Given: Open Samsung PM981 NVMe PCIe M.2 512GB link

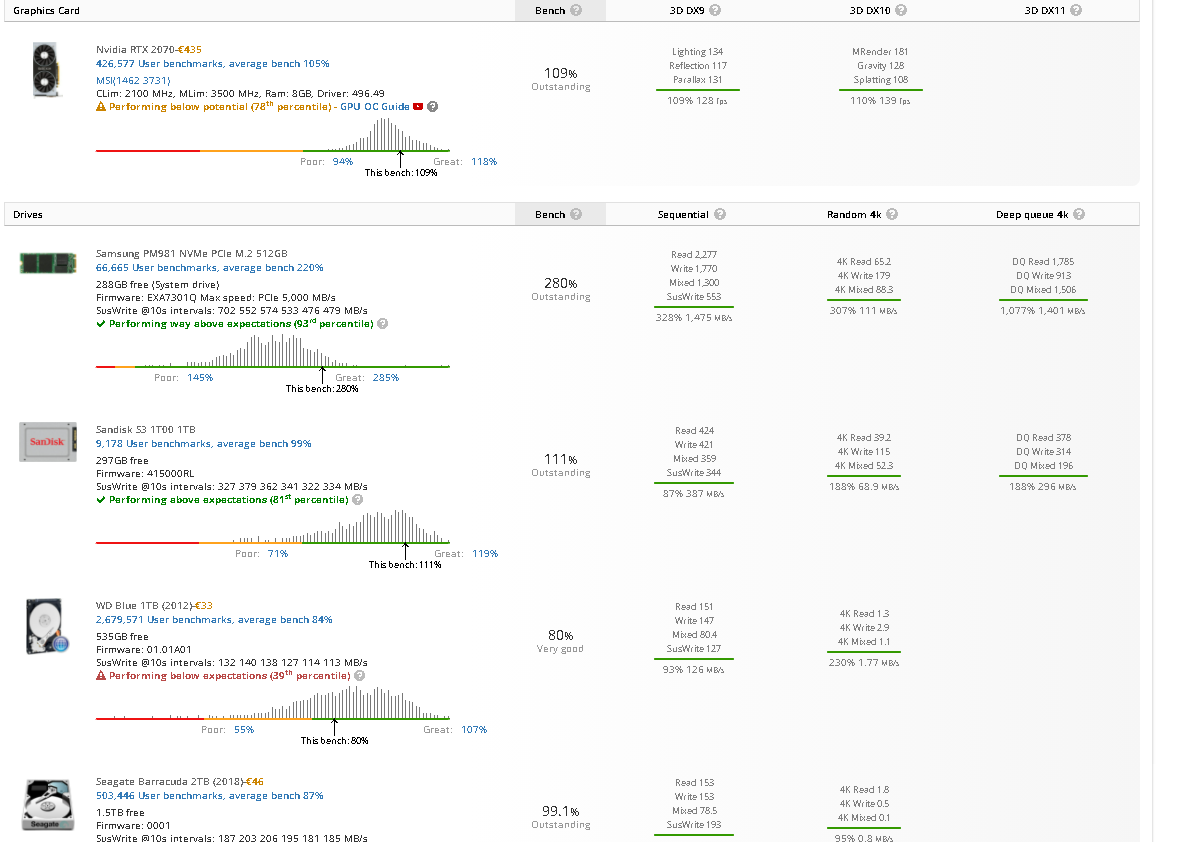Looking at the screenshot, I should tap(192, 253).
